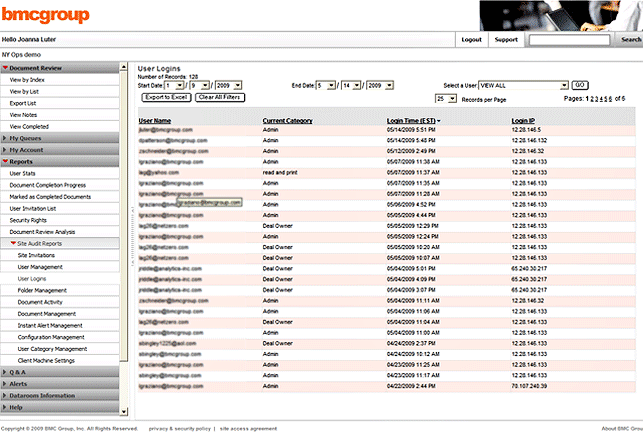
Task: Click Clear All Filters button
Action: coord(220,97)
